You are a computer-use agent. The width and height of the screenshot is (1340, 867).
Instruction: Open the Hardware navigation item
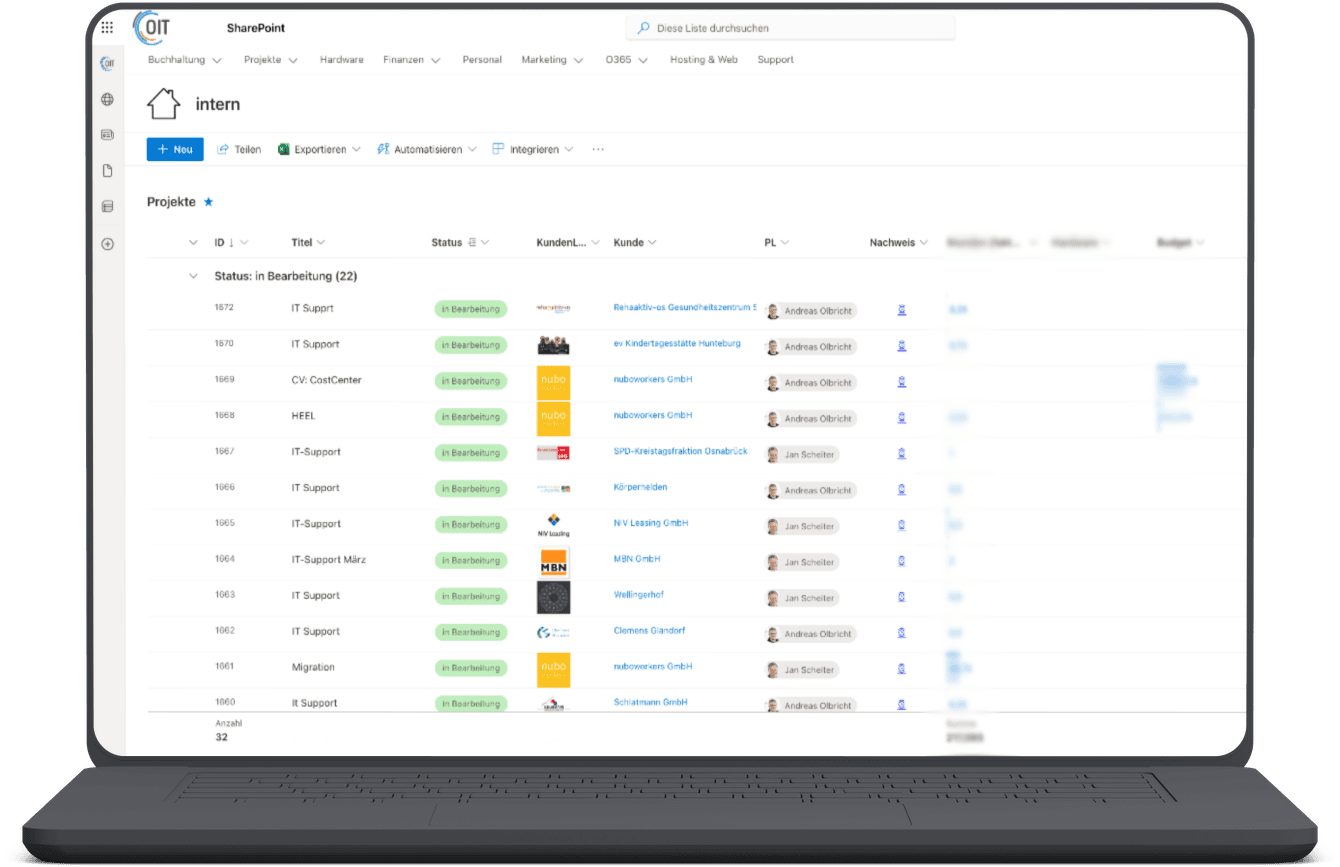(x=341, y=60)
